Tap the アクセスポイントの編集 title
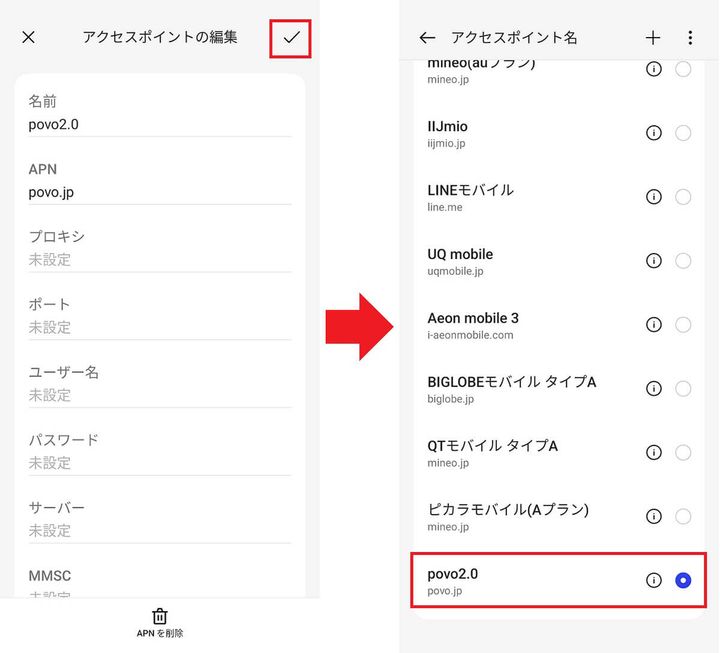The image size is (720, 653). point(160,37)
